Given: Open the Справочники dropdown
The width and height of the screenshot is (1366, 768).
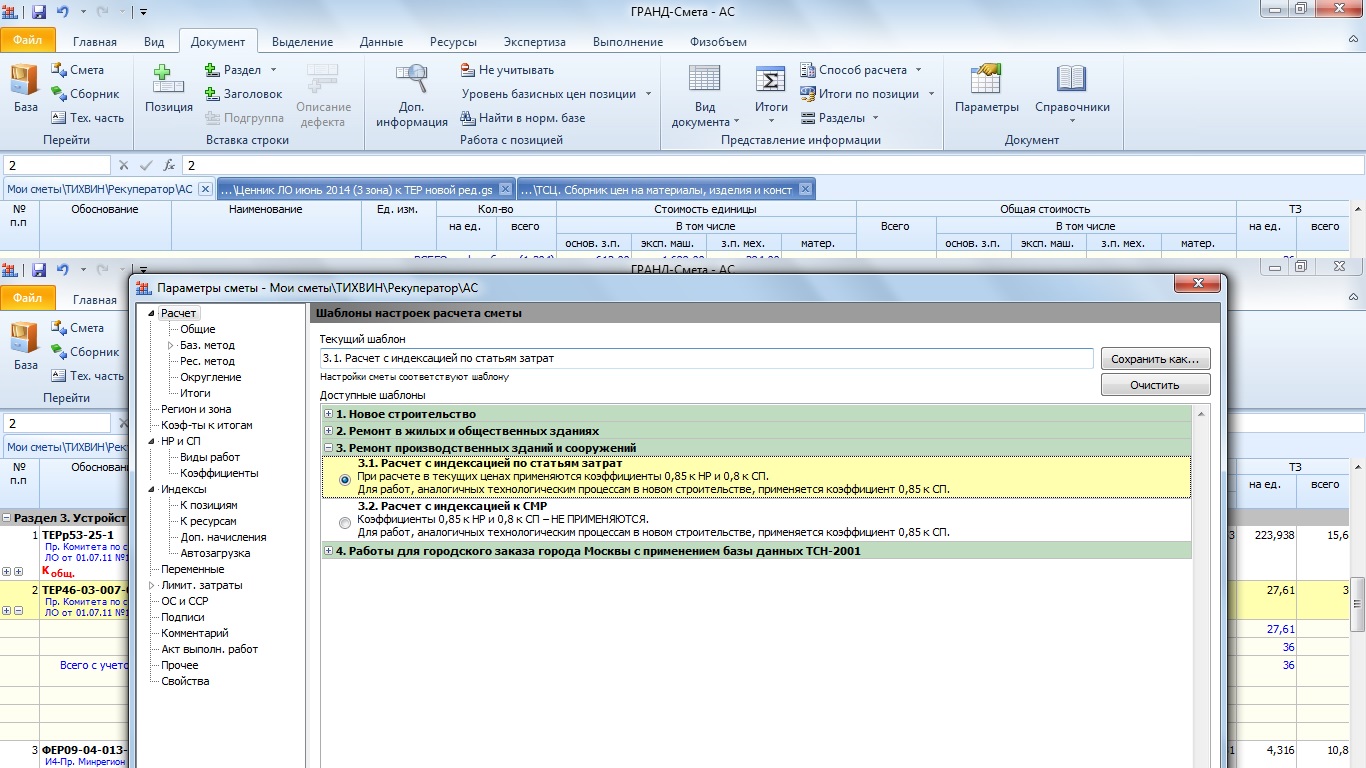Looking at the screenshot, I should (1072, 96).
